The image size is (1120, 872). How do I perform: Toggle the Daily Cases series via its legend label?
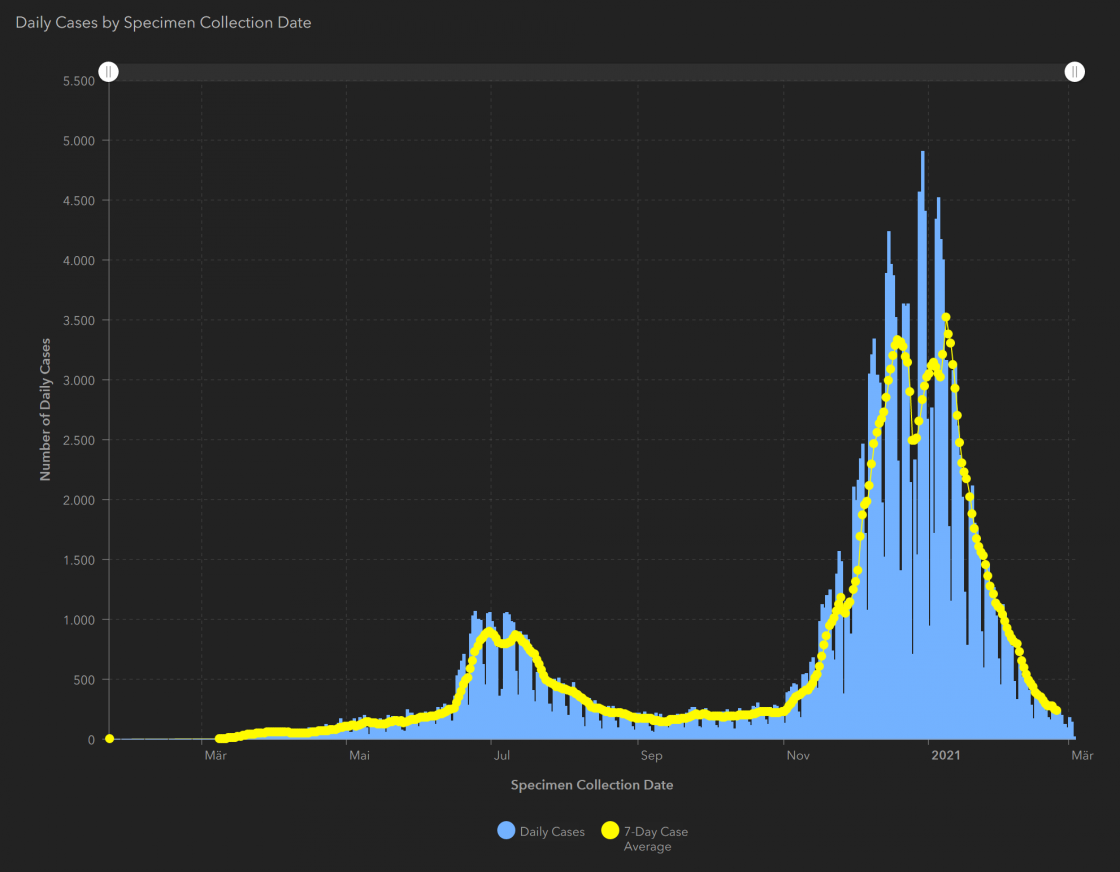click(x=552, y=832)
